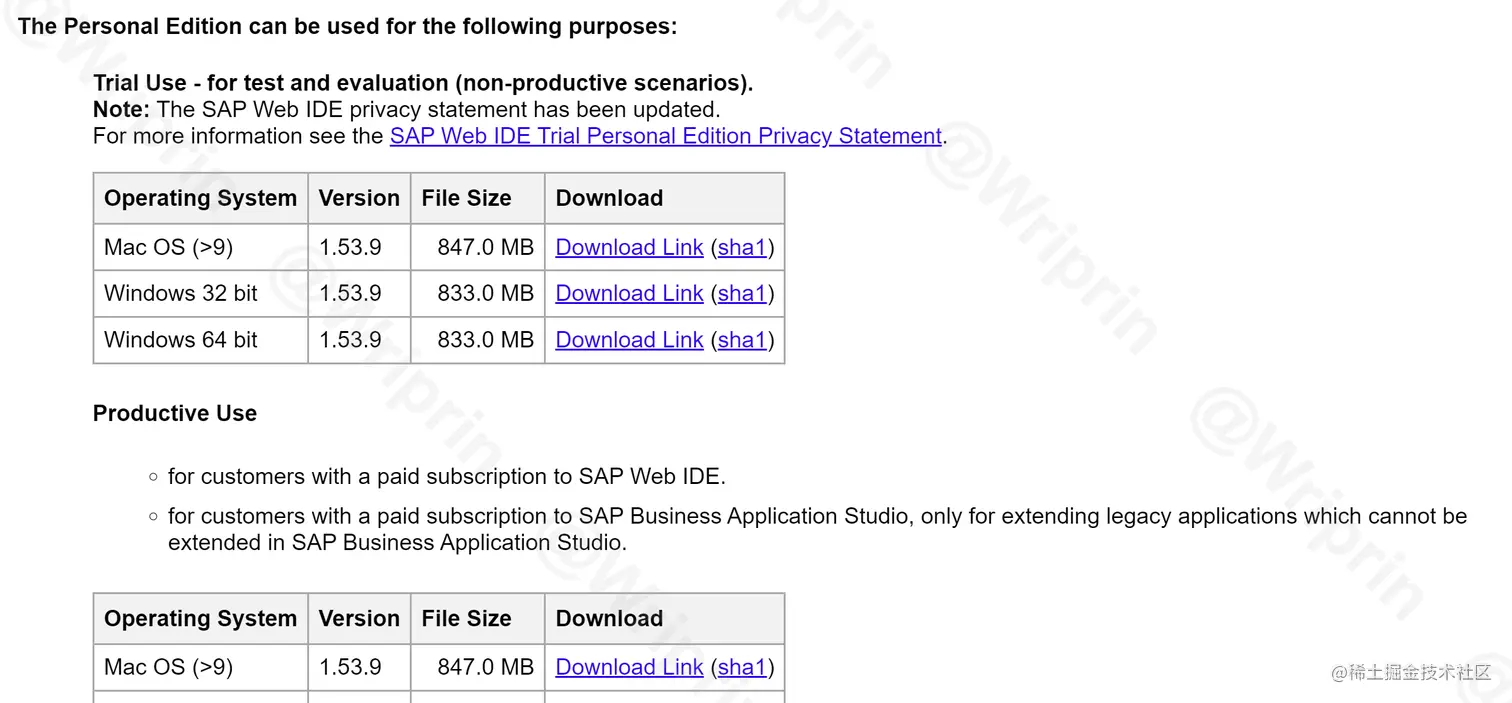Click the Windows 64 bit cell label

[180, 340]
